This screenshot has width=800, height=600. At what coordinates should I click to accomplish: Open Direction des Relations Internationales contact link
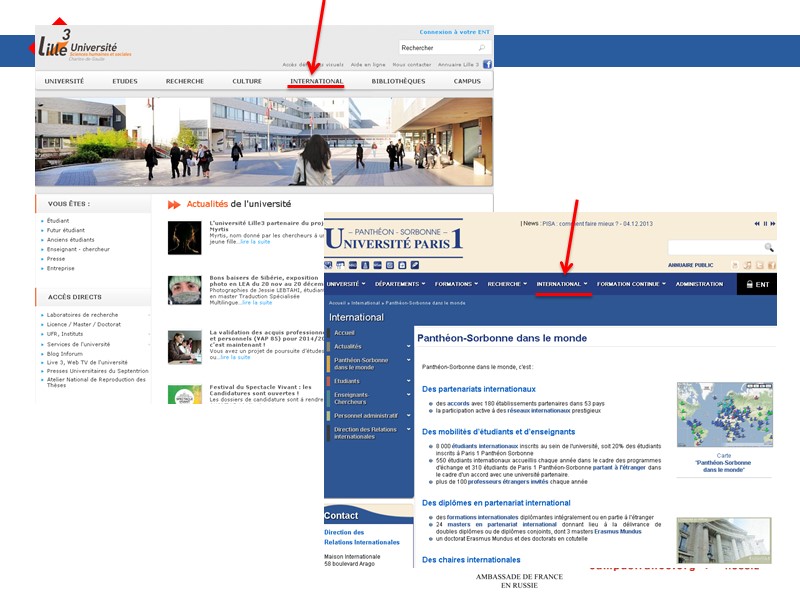click(362, 537)
